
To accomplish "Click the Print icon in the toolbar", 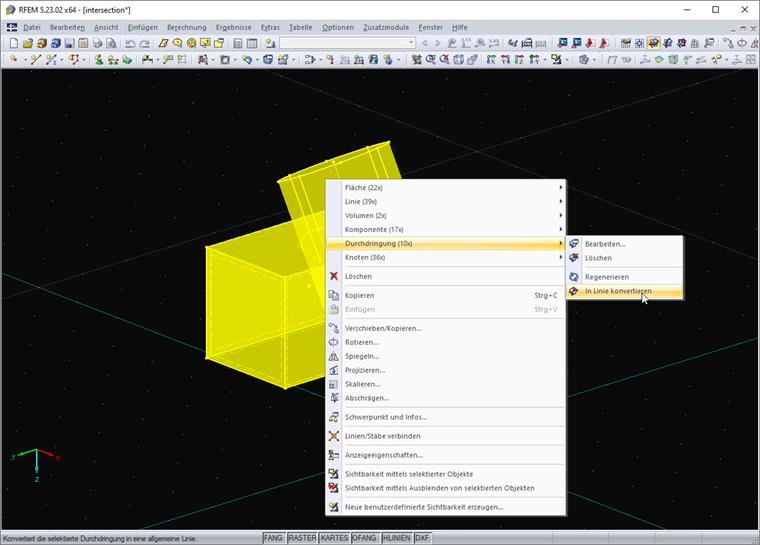I will pyautogui.click(x=96, y=44).
